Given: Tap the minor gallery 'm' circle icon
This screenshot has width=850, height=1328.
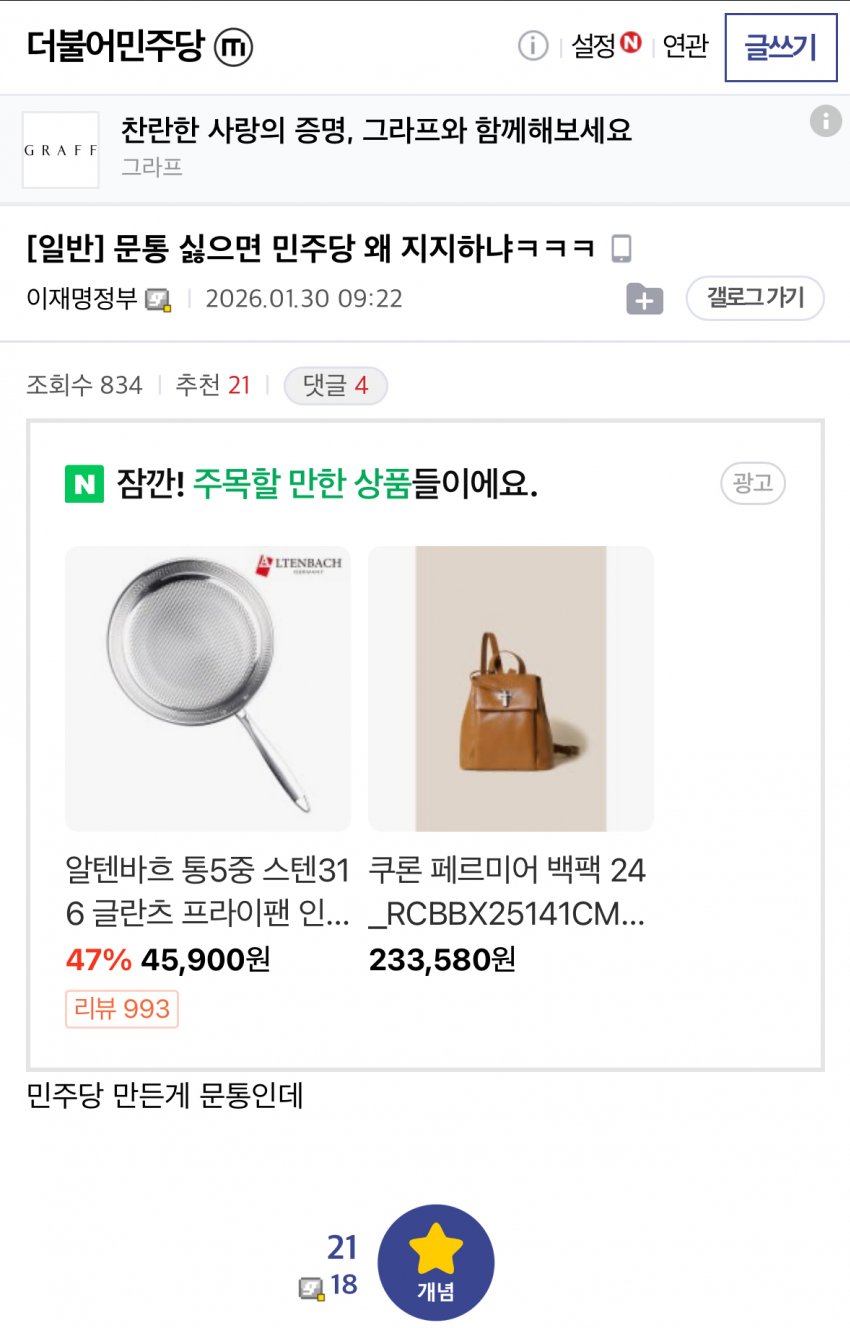Looking at the screenshot, I should coord(234,47).
